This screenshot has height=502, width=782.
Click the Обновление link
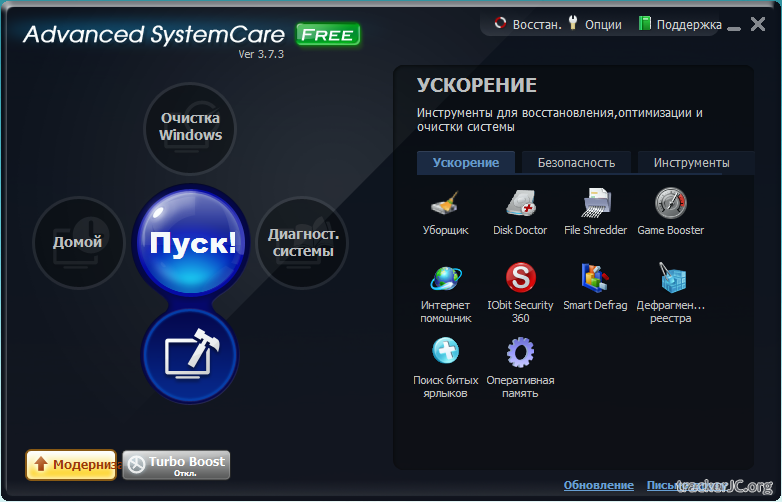pyautogui.click(x=598, y=485)
